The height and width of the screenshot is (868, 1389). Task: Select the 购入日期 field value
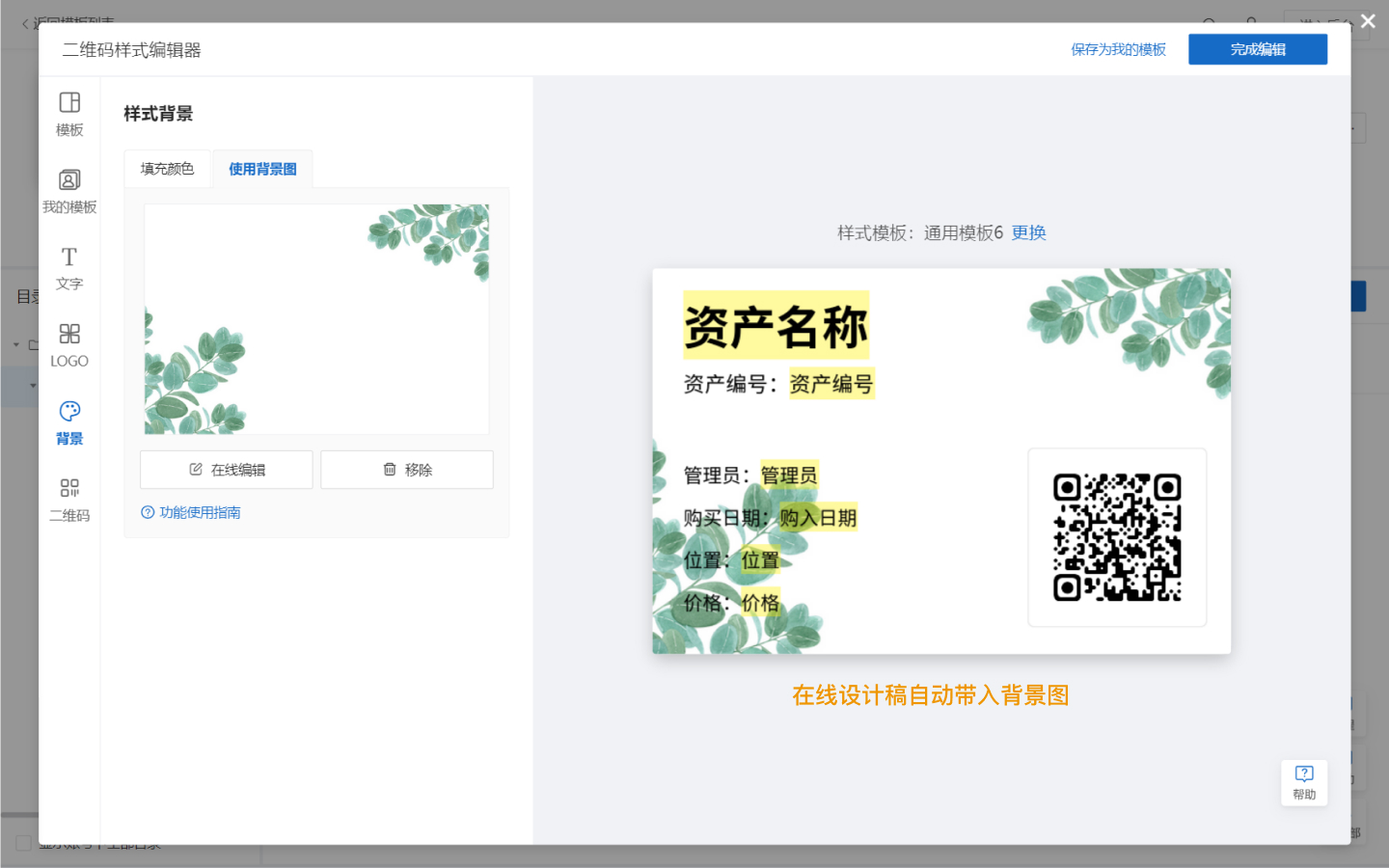(818, 518)
